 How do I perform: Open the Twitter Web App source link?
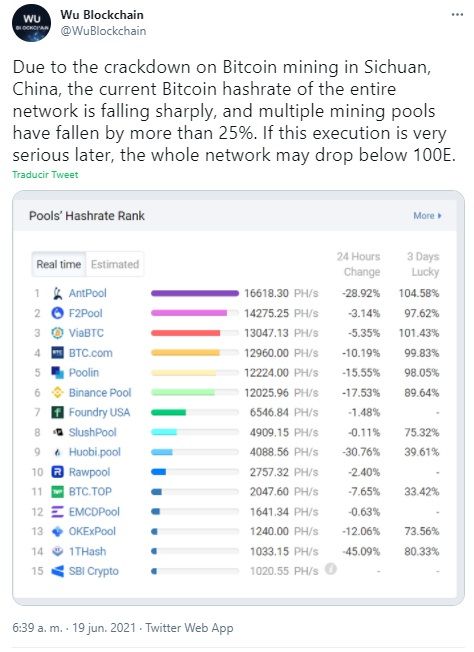point(189,627)
